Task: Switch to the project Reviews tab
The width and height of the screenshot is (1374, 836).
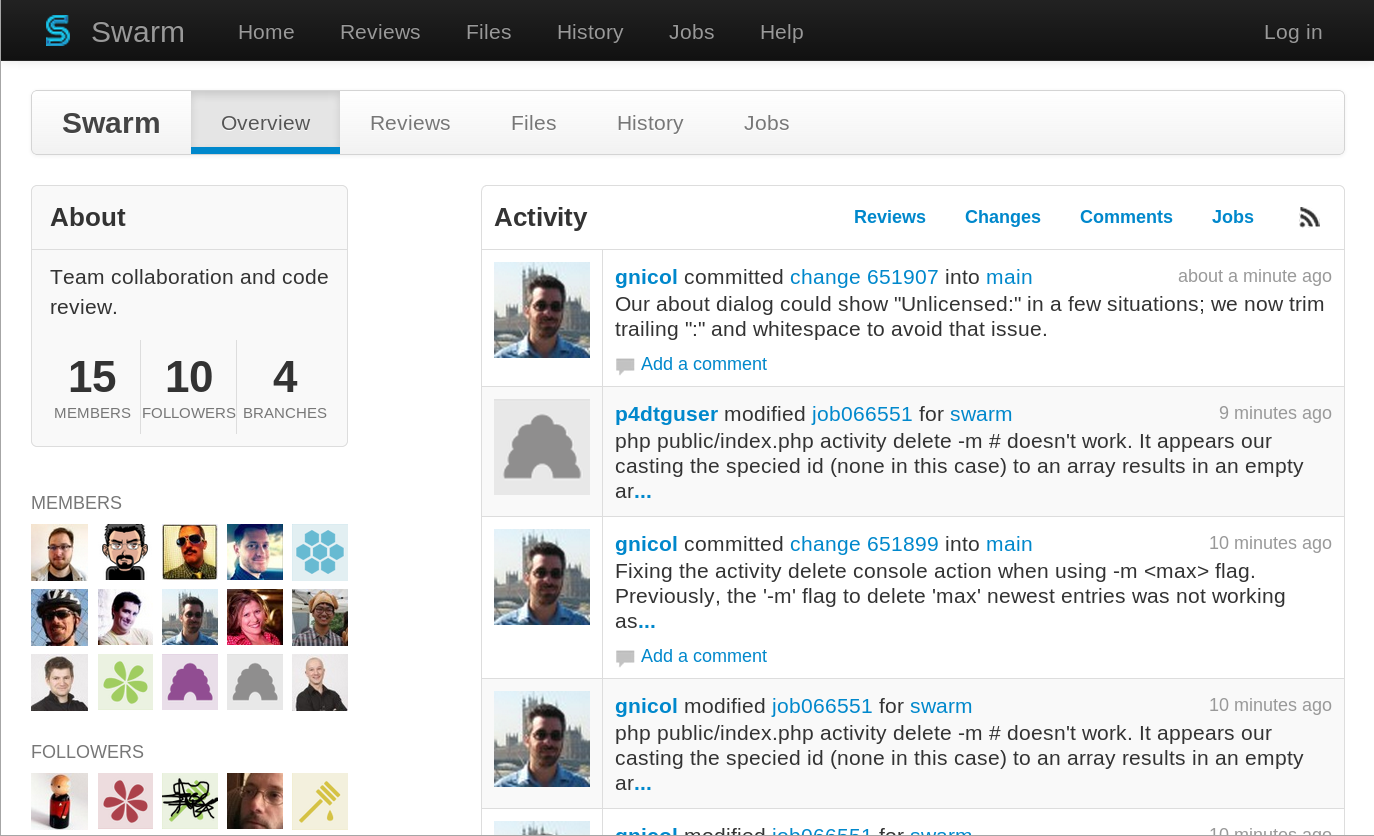Action: pos(410,123)
